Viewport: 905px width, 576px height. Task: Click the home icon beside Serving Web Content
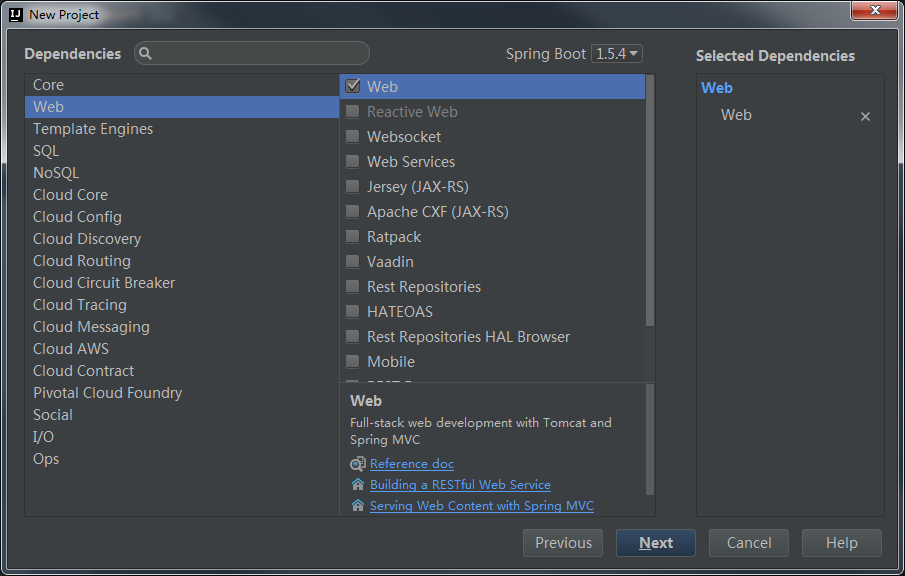(358, 506)
